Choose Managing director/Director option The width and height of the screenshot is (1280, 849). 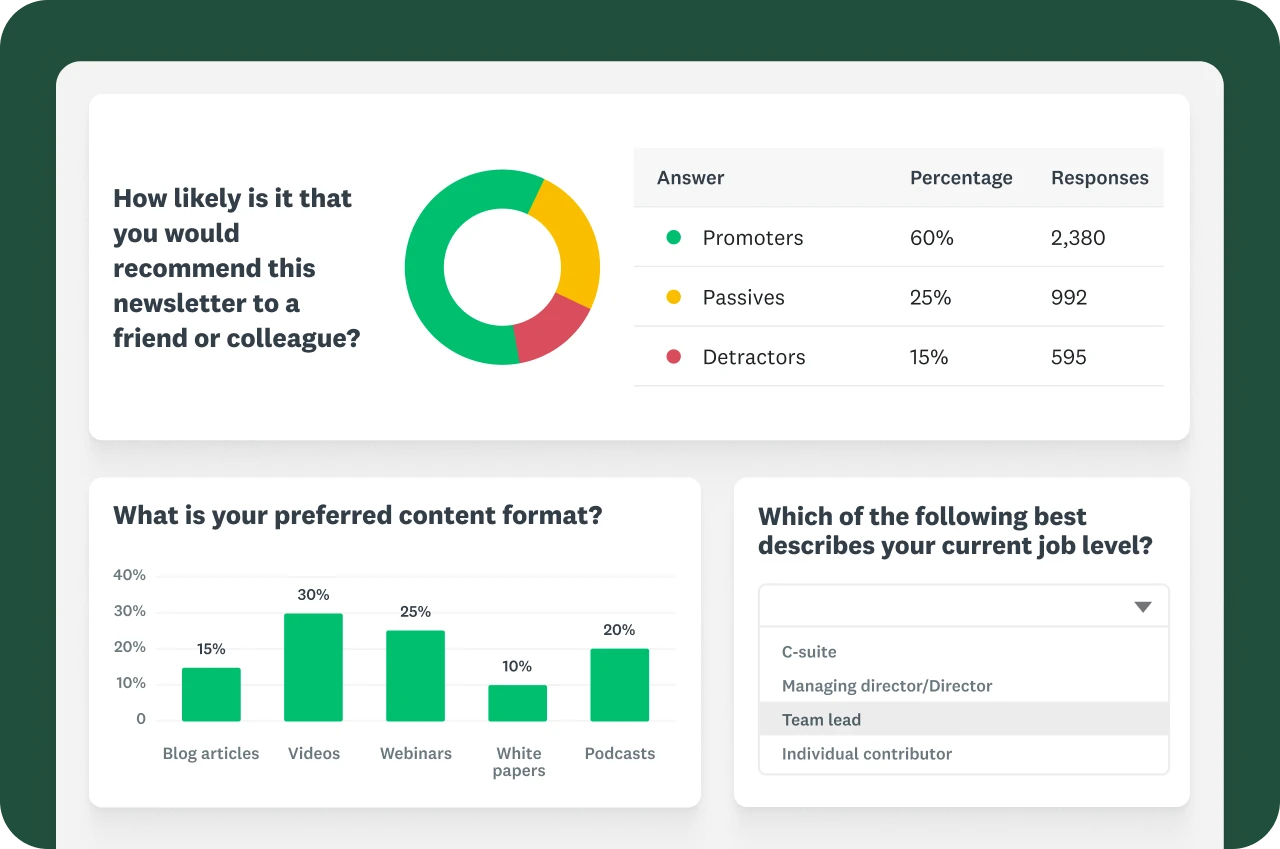coord(887,686)
